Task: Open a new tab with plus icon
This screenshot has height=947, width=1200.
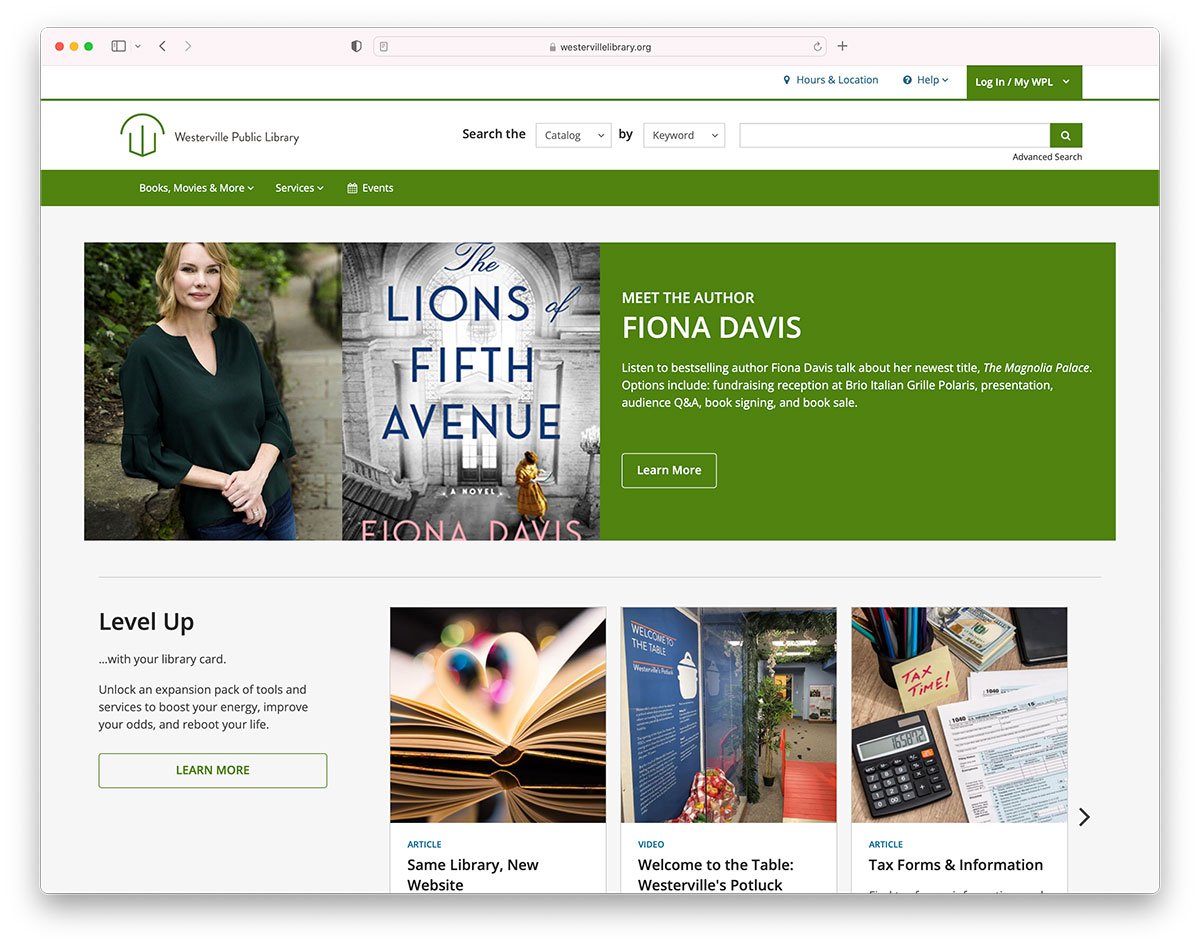Action: 842,46
